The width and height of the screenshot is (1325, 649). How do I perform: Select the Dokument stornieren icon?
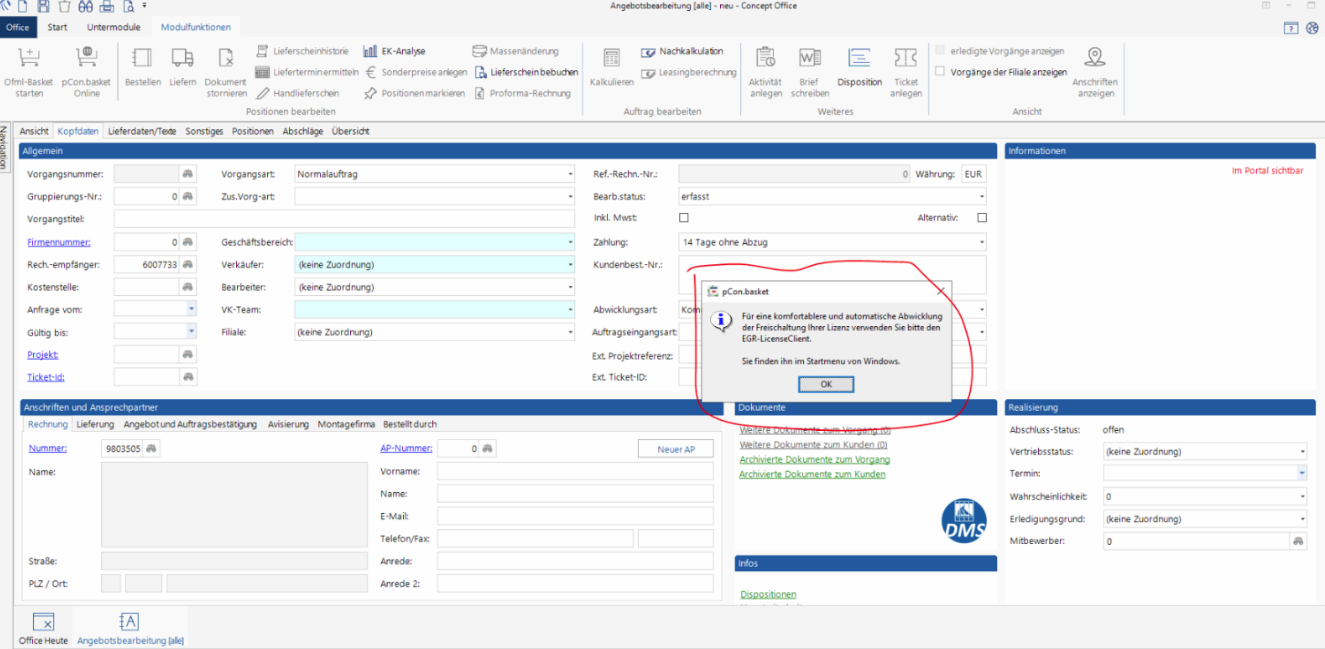click(225, 59)
